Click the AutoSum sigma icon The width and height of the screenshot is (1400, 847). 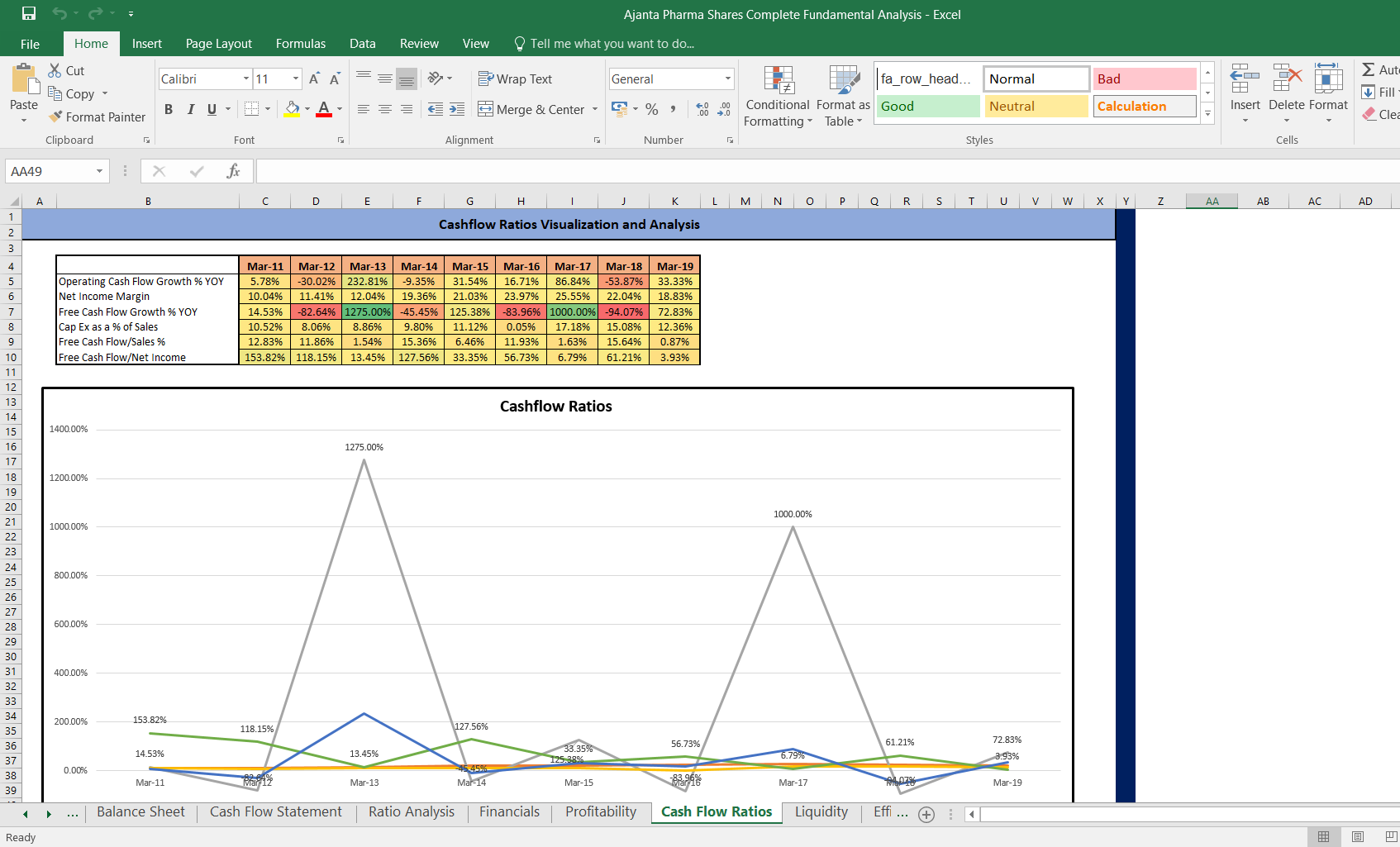(1369, 70)
